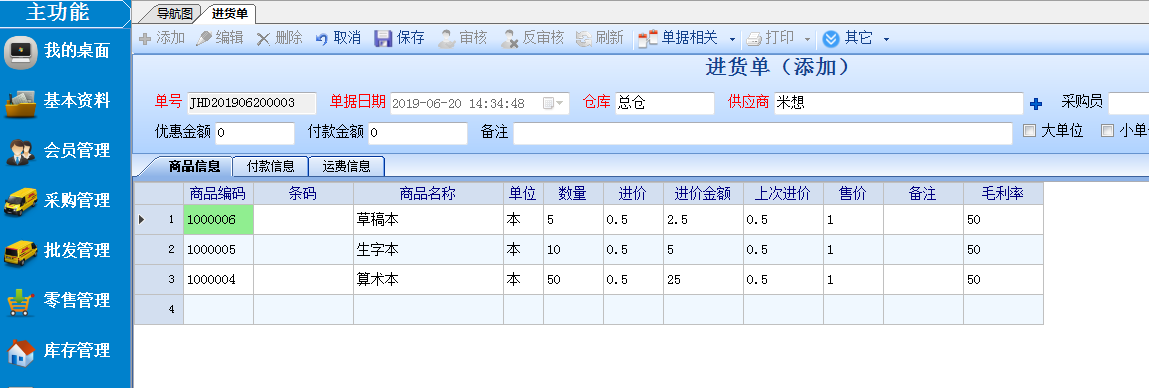Click the 备注 input field in header

point(763,133)
